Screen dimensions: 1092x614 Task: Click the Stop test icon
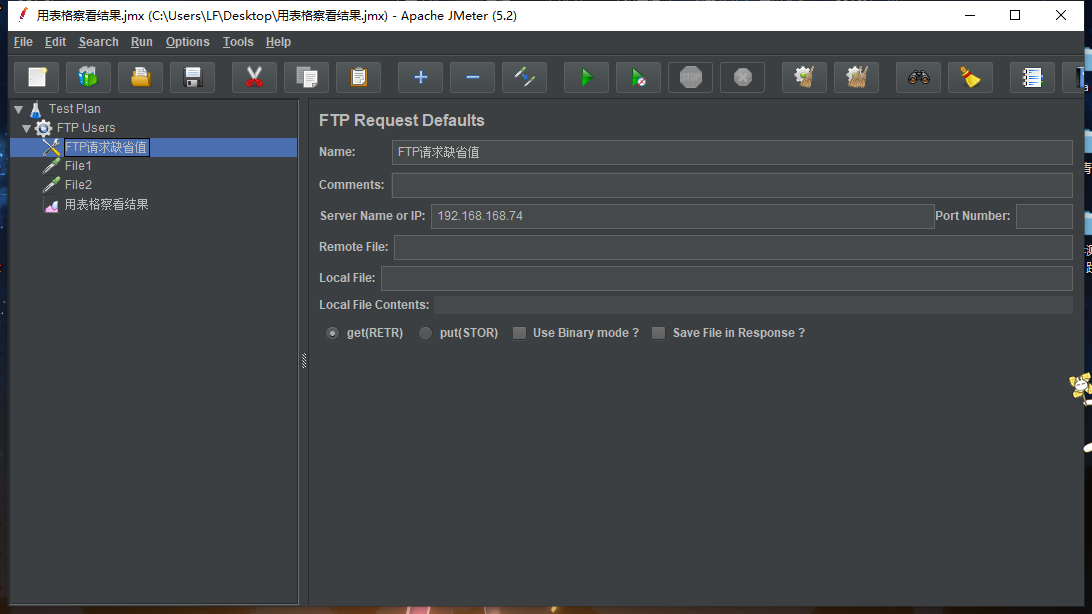[691, 77]
